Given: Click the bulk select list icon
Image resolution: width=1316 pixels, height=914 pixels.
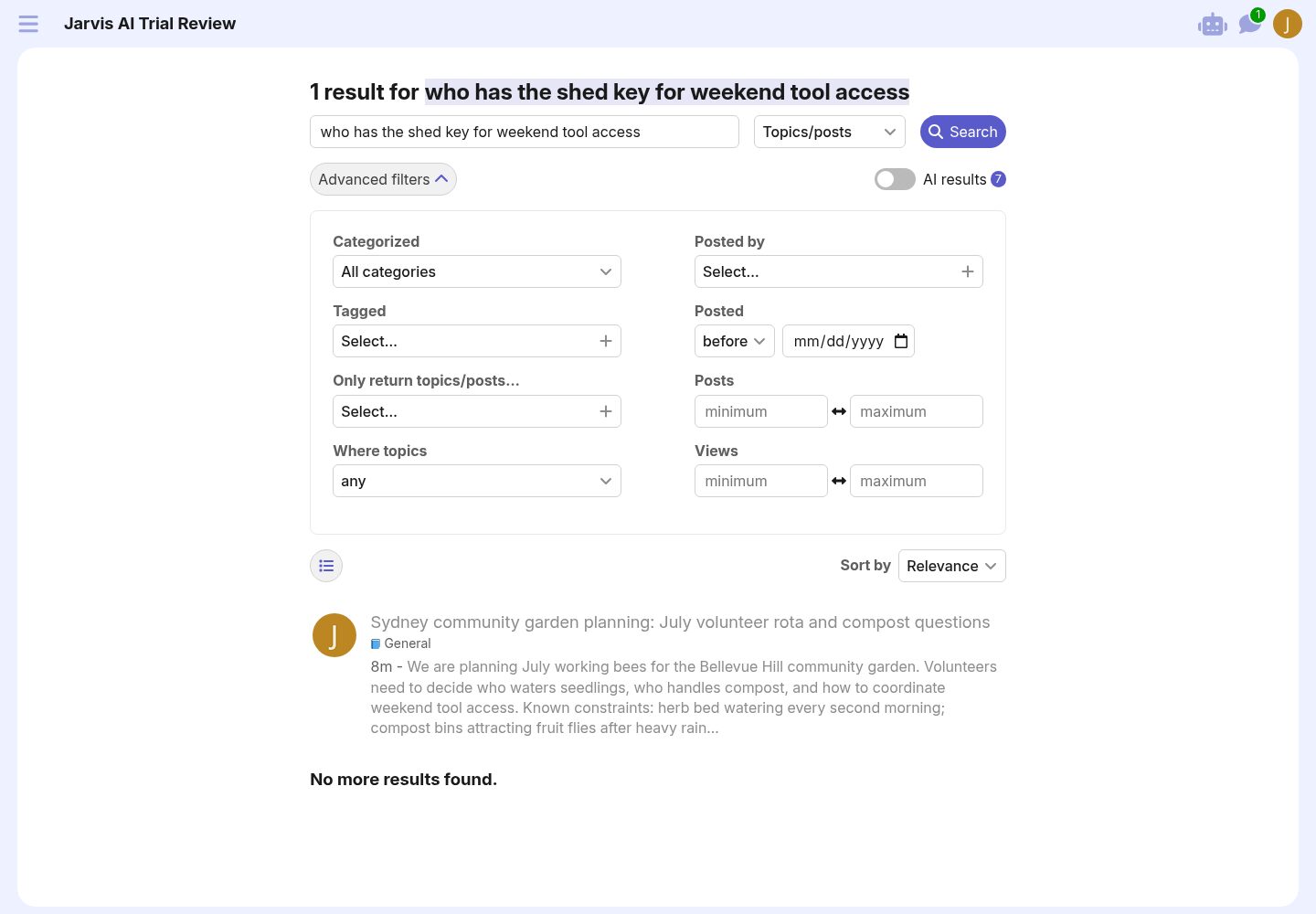Looking at the screenshot, I should point(326,566).
